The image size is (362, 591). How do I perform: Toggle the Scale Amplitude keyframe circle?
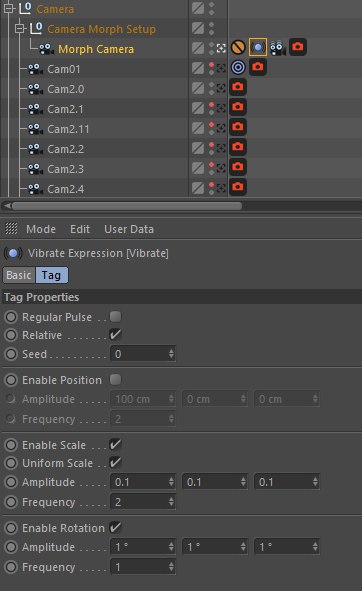point(11,482)
